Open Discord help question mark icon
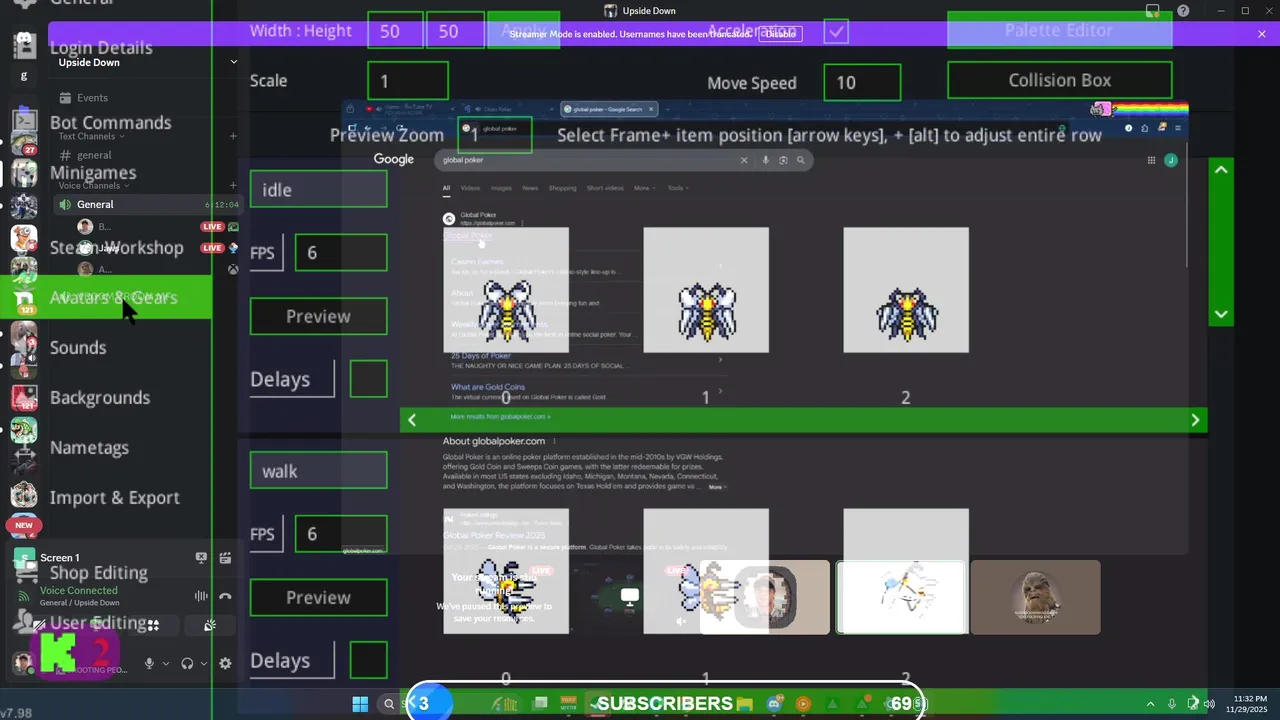1280x720 pixels. click(x=1183, y=11)
